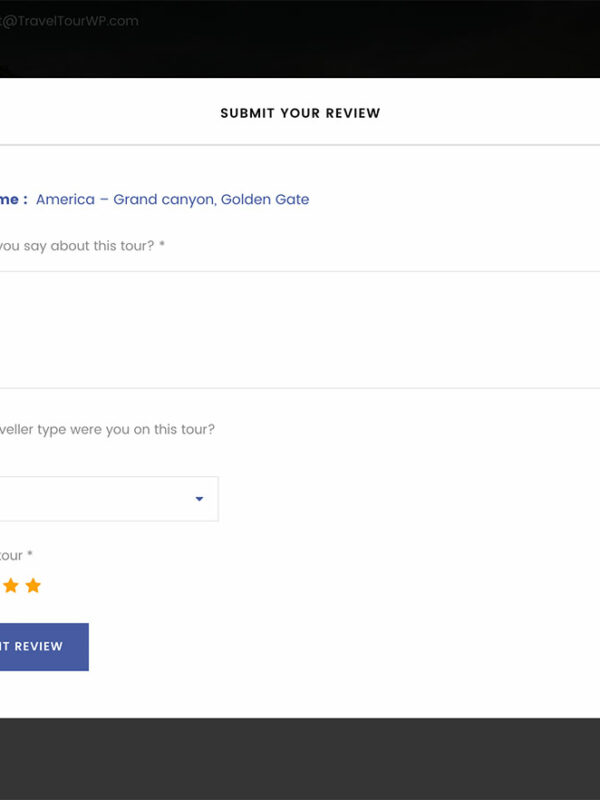This screenshot has height=800, width=600.
Task: Click the divider line under the dialog heading
Action: 300,145
